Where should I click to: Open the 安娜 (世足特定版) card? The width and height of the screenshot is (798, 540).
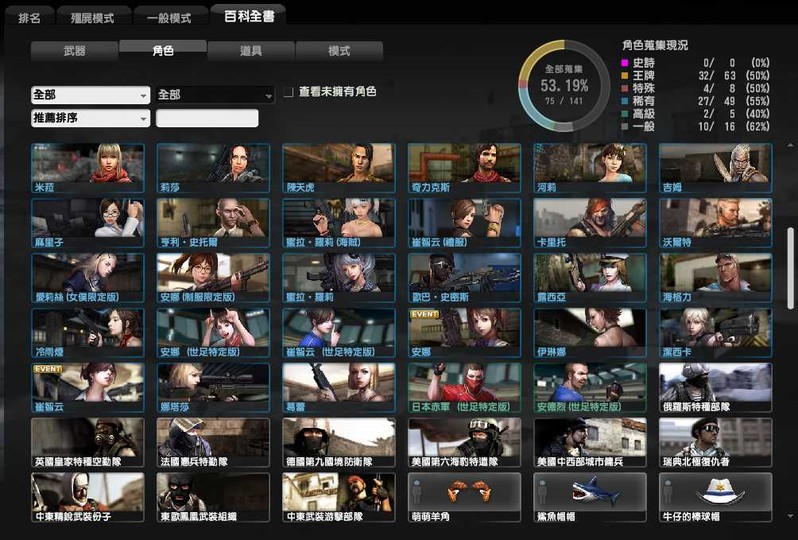pos(213,333)
